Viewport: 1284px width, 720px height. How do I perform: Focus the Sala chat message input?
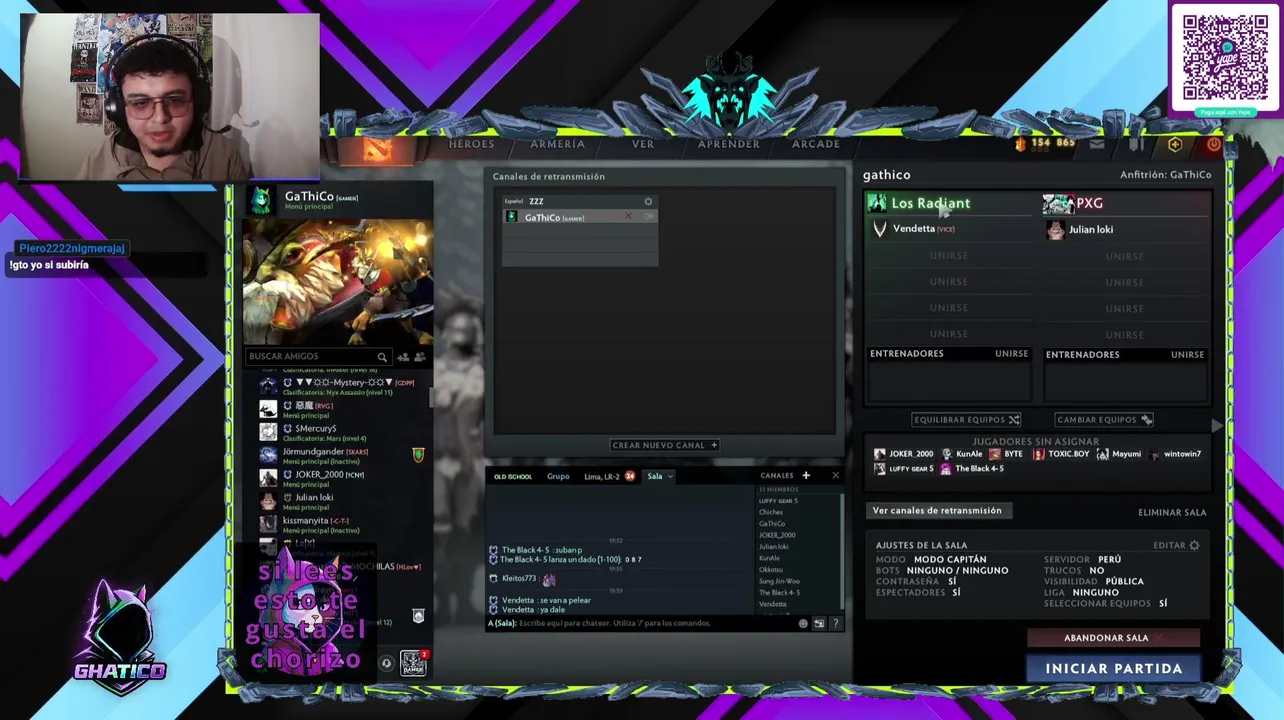[x=640, y=623]
